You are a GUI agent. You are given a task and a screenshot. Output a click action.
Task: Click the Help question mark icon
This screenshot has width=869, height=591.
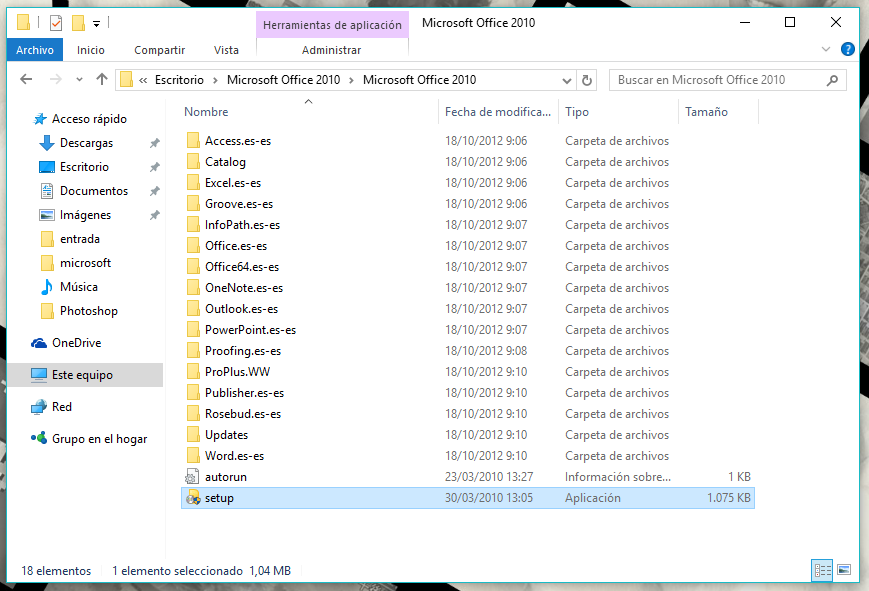click(x=847, y=49)
